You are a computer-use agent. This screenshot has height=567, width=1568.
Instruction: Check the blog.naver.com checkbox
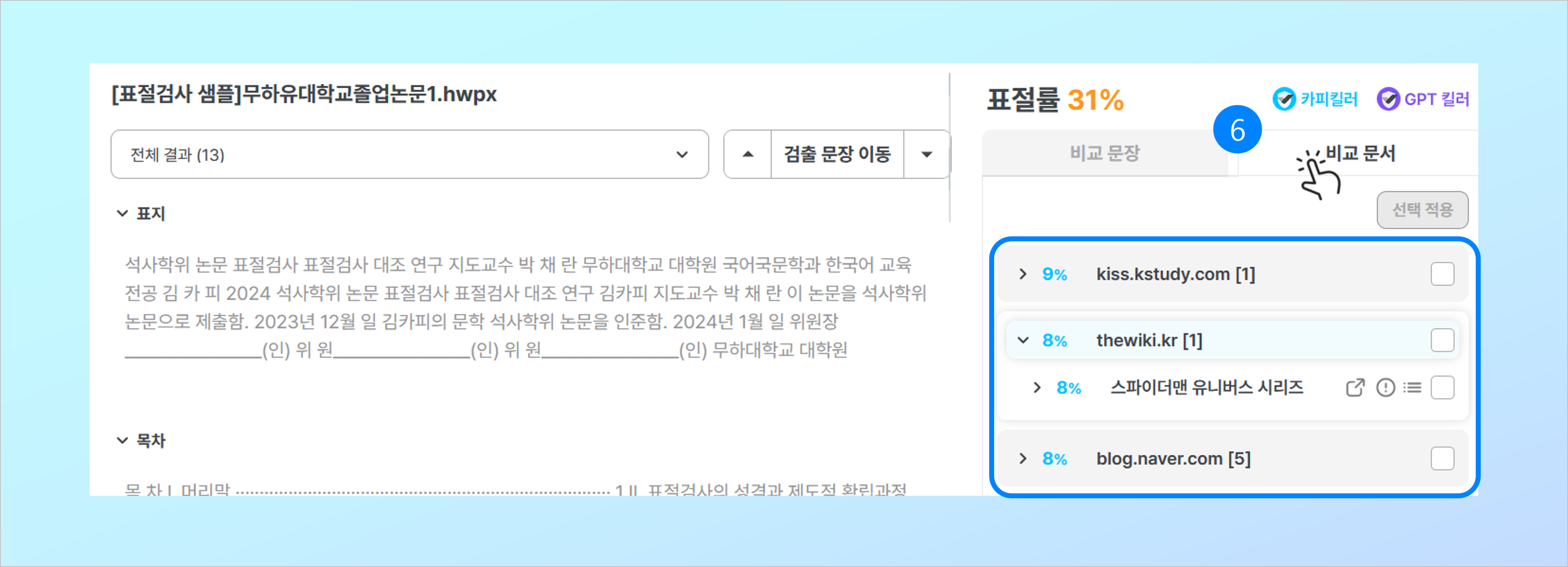(x=1442, y=459)
